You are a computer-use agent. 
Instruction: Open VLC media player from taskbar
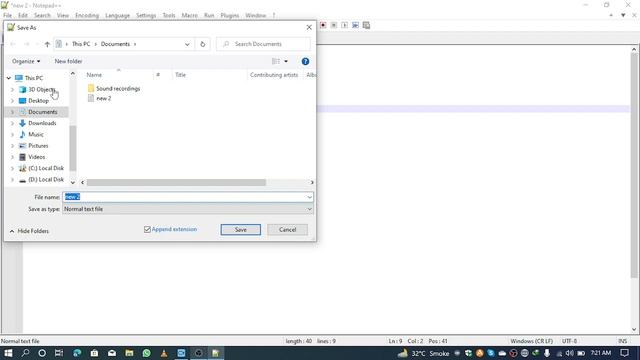click(164, 353)
